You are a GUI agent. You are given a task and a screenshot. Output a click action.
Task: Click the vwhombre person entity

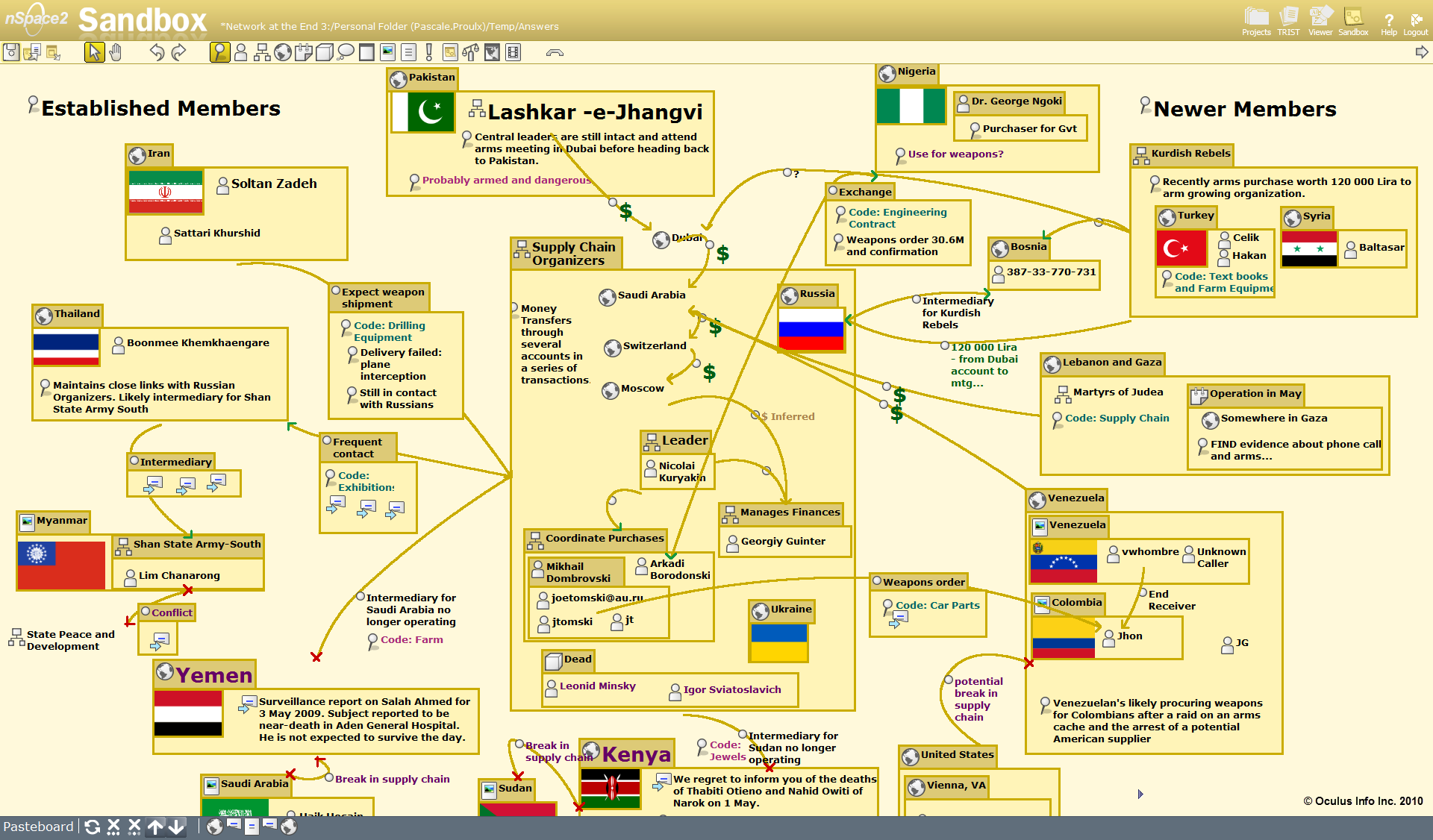tap(1143, 552)
